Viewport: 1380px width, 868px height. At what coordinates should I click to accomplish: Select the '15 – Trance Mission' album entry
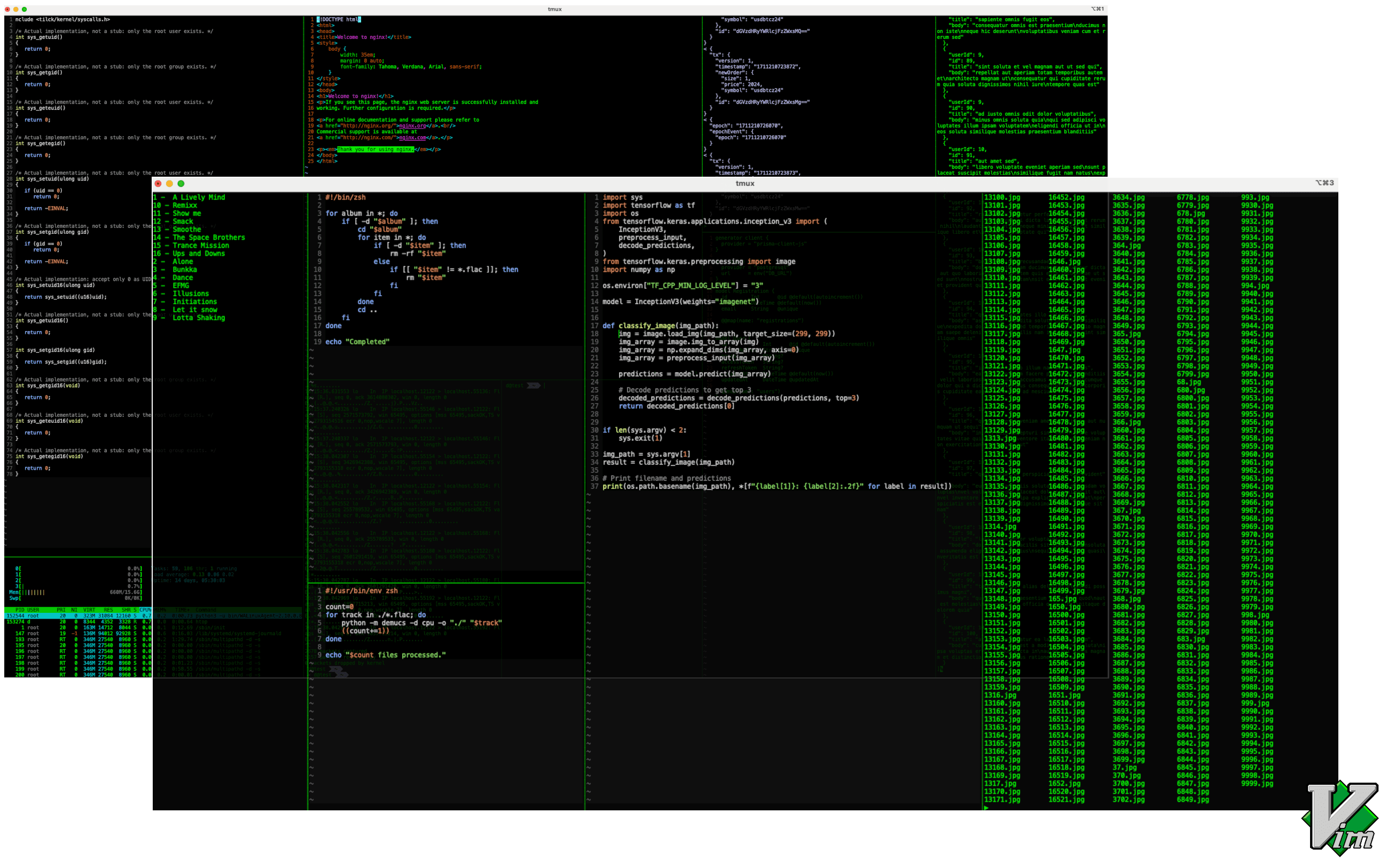(x=191, y=245)
